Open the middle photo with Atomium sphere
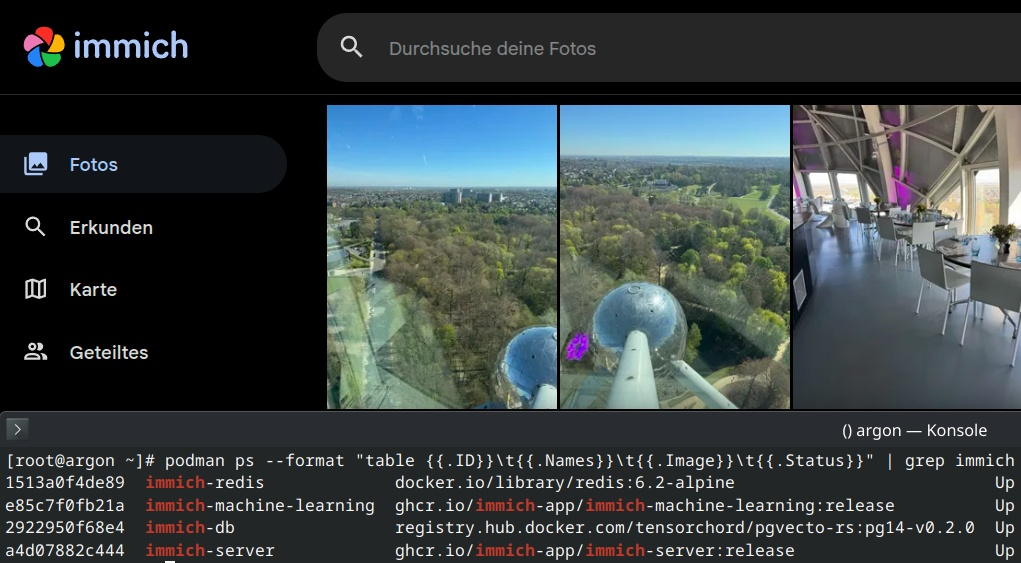 point(674,257)
